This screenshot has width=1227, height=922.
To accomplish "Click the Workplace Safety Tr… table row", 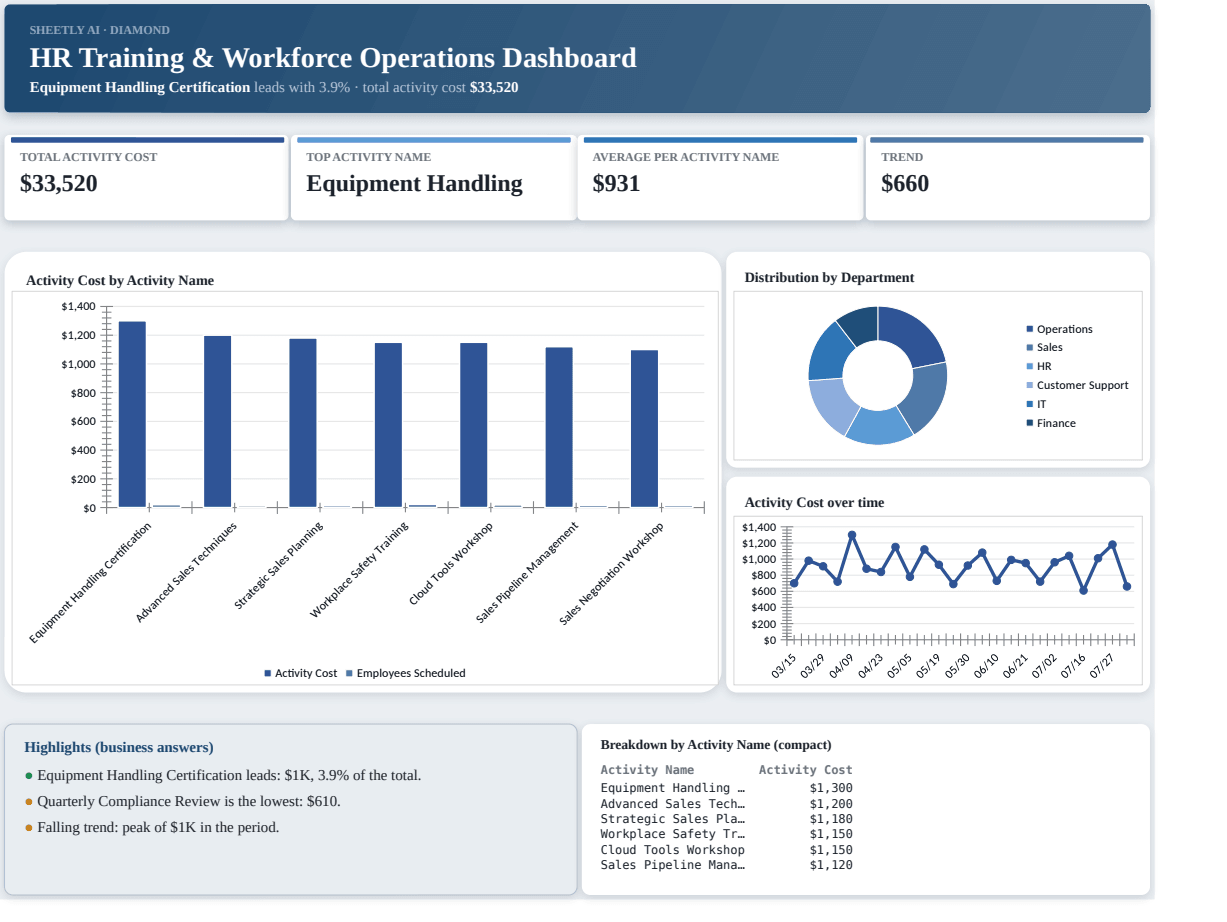I will coord(727,834).
